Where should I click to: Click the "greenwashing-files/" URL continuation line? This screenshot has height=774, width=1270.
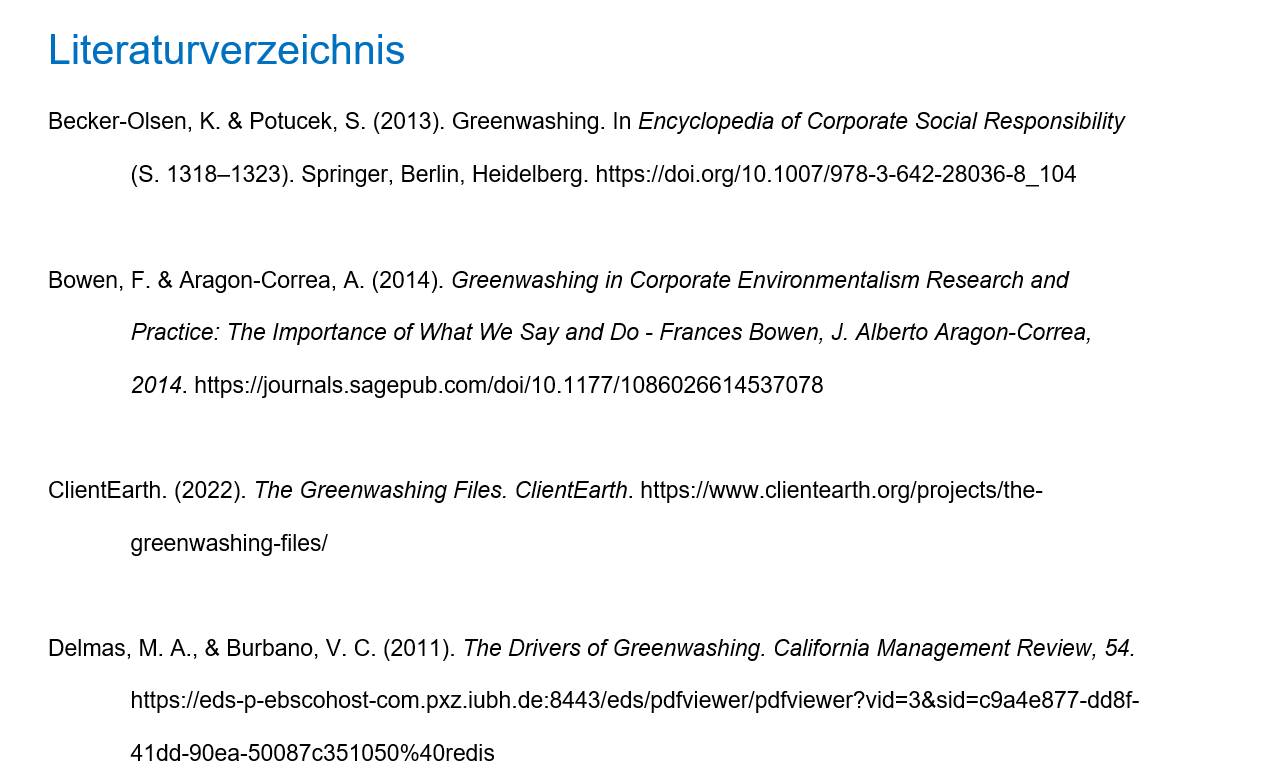click(x=229, y=543)
